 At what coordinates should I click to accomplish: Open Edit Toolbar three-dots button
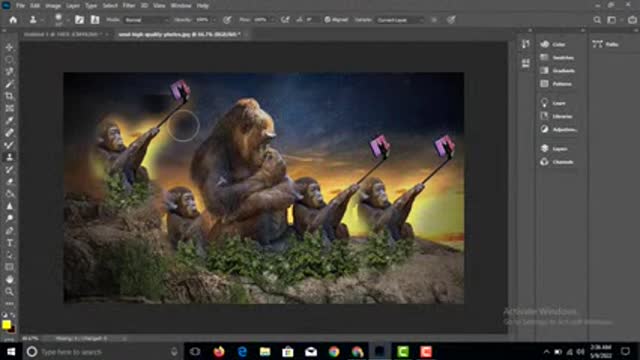[x=9, y=304]
